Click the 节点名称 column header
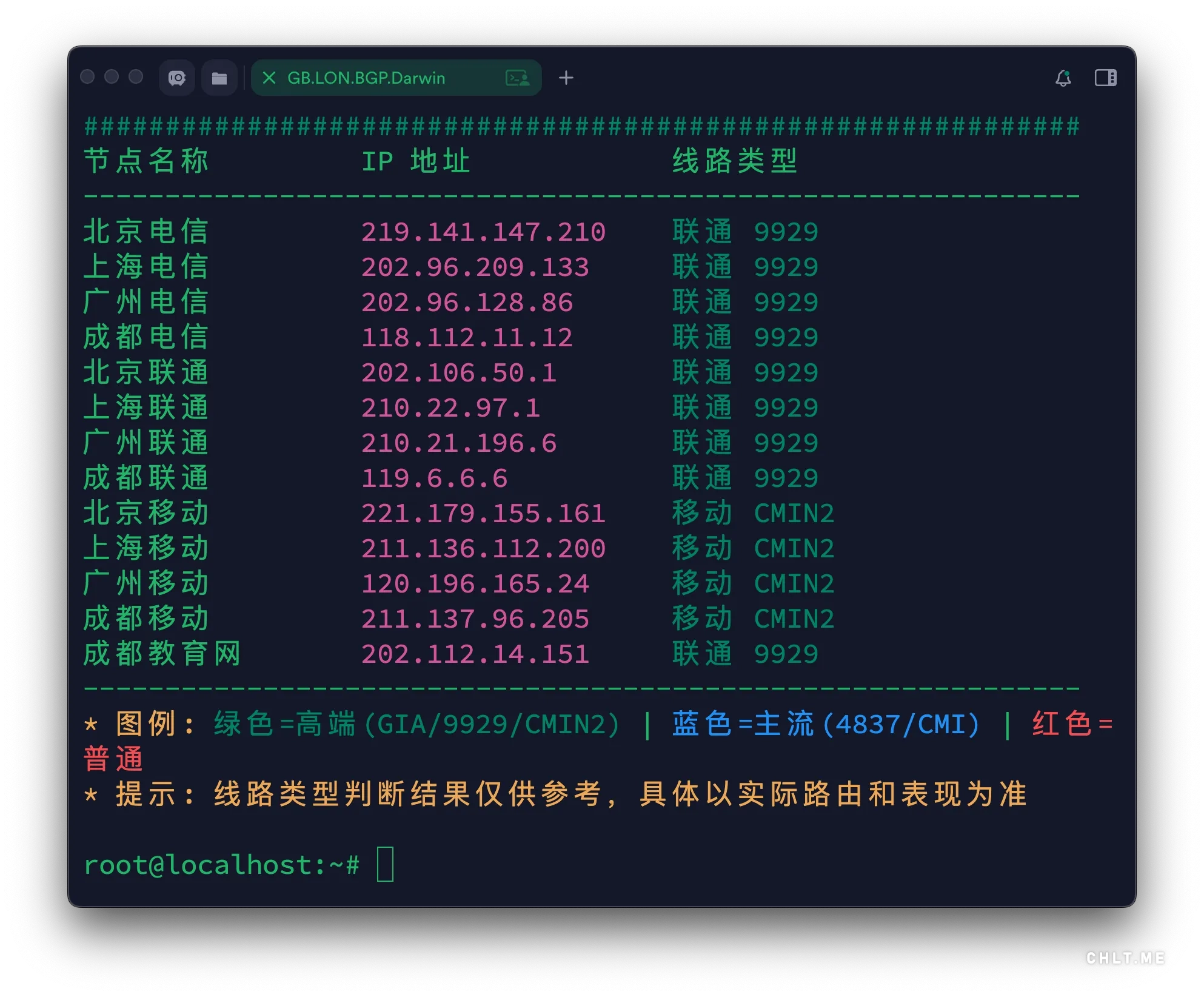This screenshot has width=1204, height=997. click(x=146, y=161)
